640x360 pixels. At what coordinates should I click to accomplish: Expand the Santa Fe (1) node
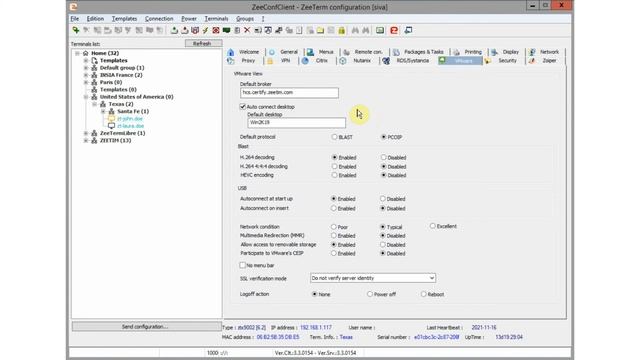click(x=103, y=111)
